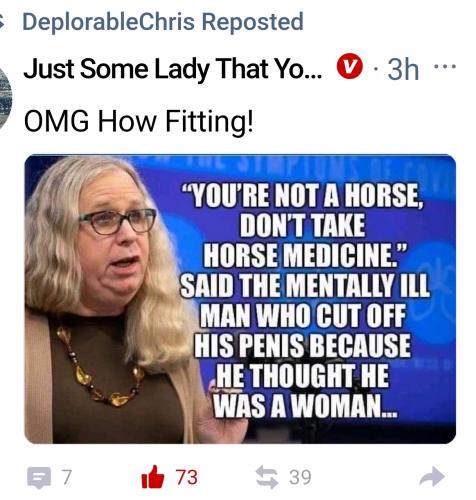Click the thumbs-up like icon
The height and width of the screenshot is (500, 476).
click(153, 477)
